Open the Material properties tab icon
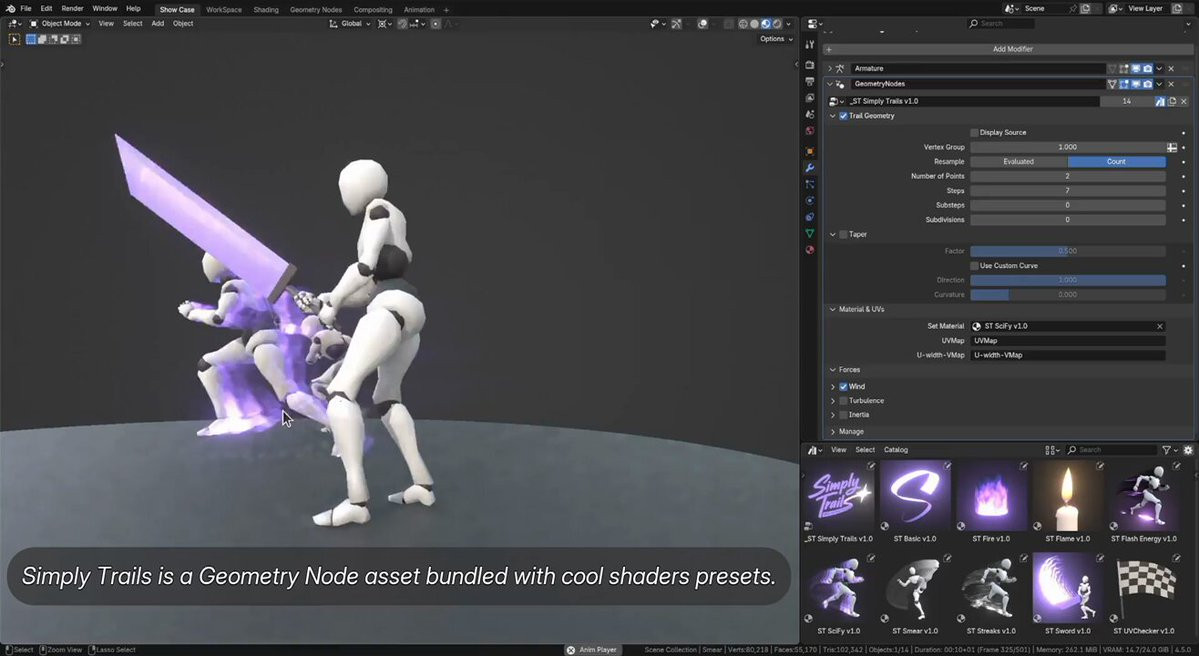Viewport: 1199px width, 656px height. [x=810, y=250]
